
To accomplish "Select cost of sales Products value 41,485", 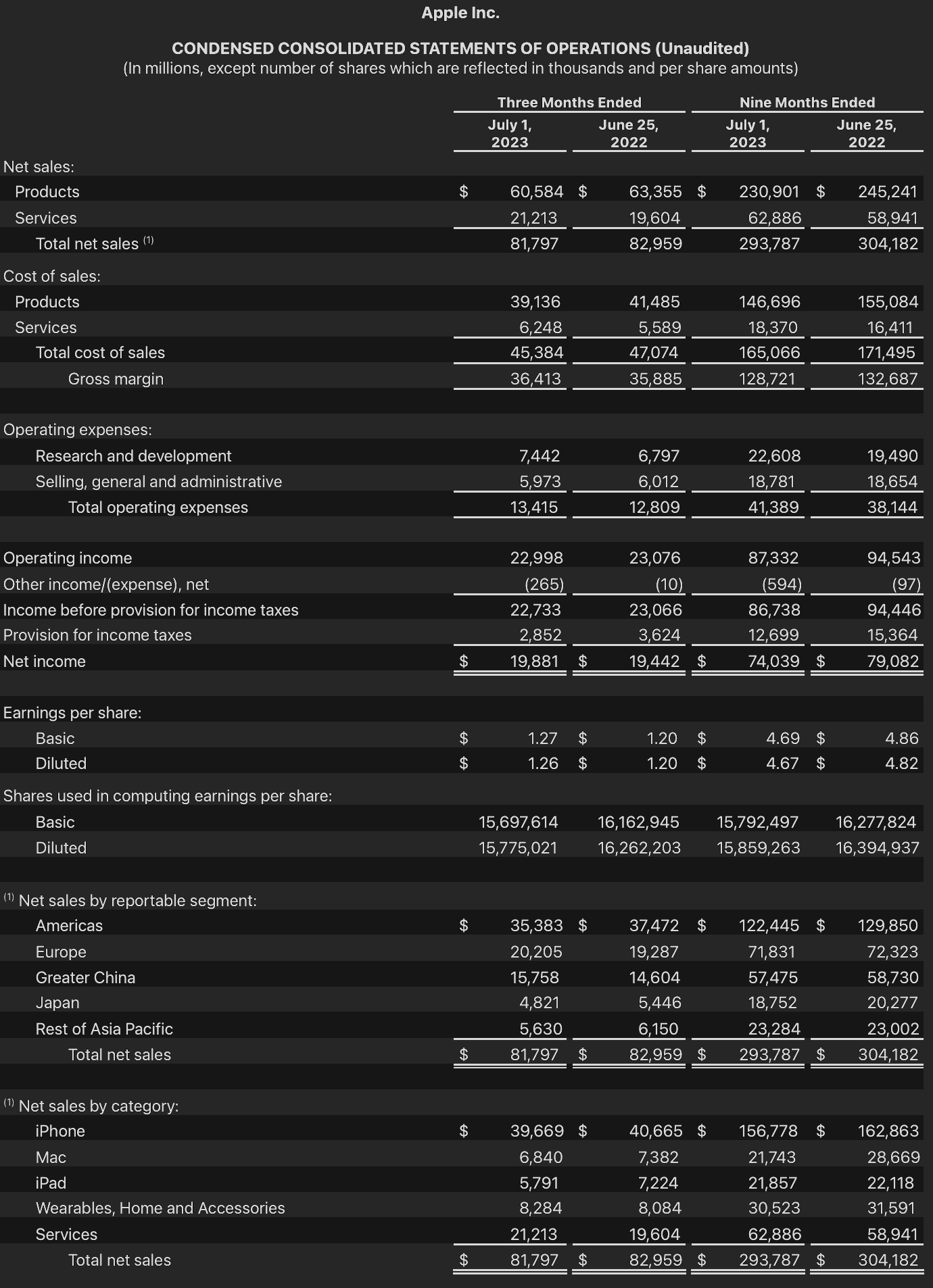I will pos(654,302).
